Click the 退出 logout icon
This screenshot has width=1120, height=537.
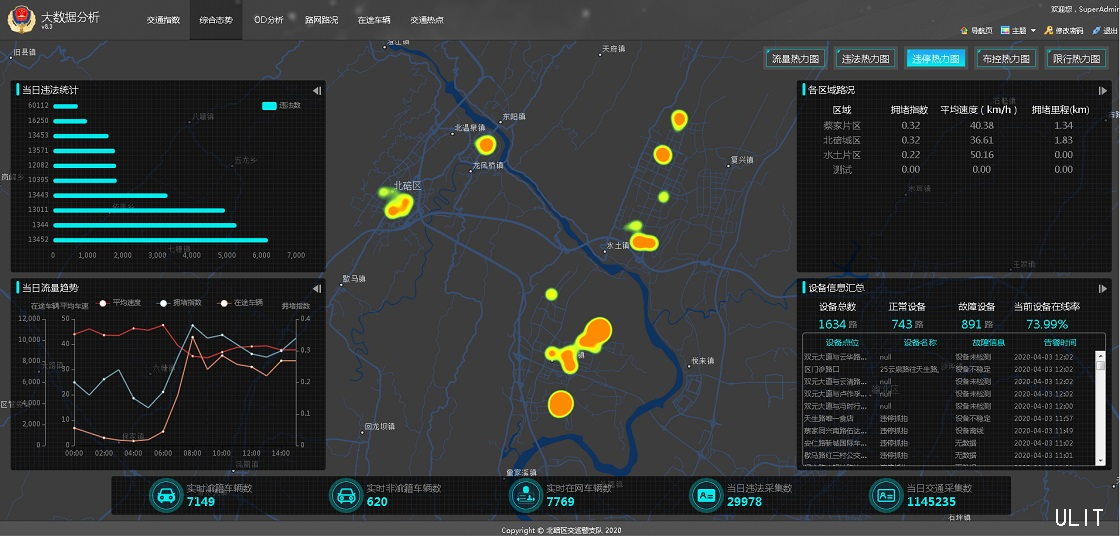[1098, 31]
